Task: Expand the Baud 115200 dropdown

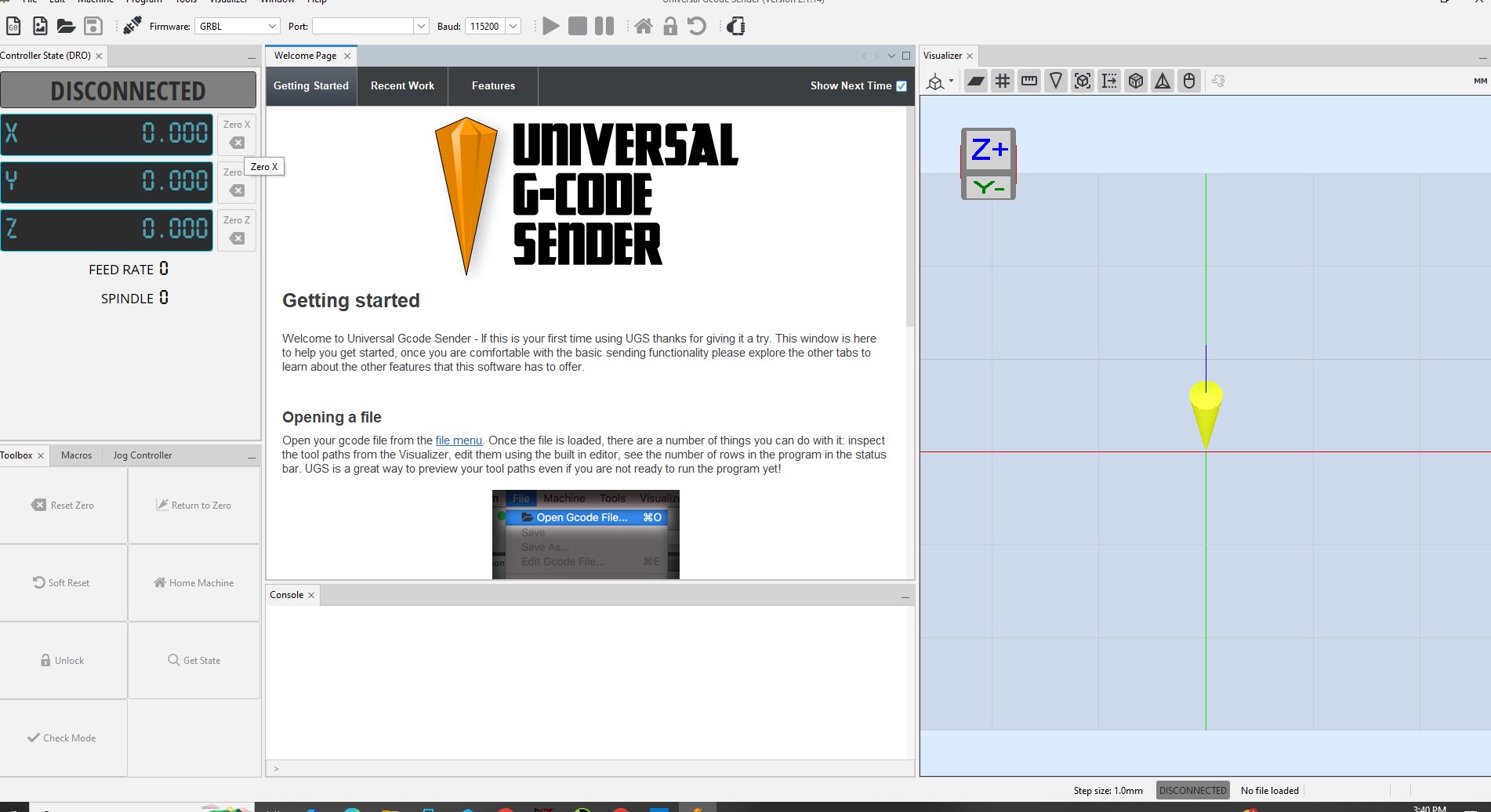Action: 513,26
